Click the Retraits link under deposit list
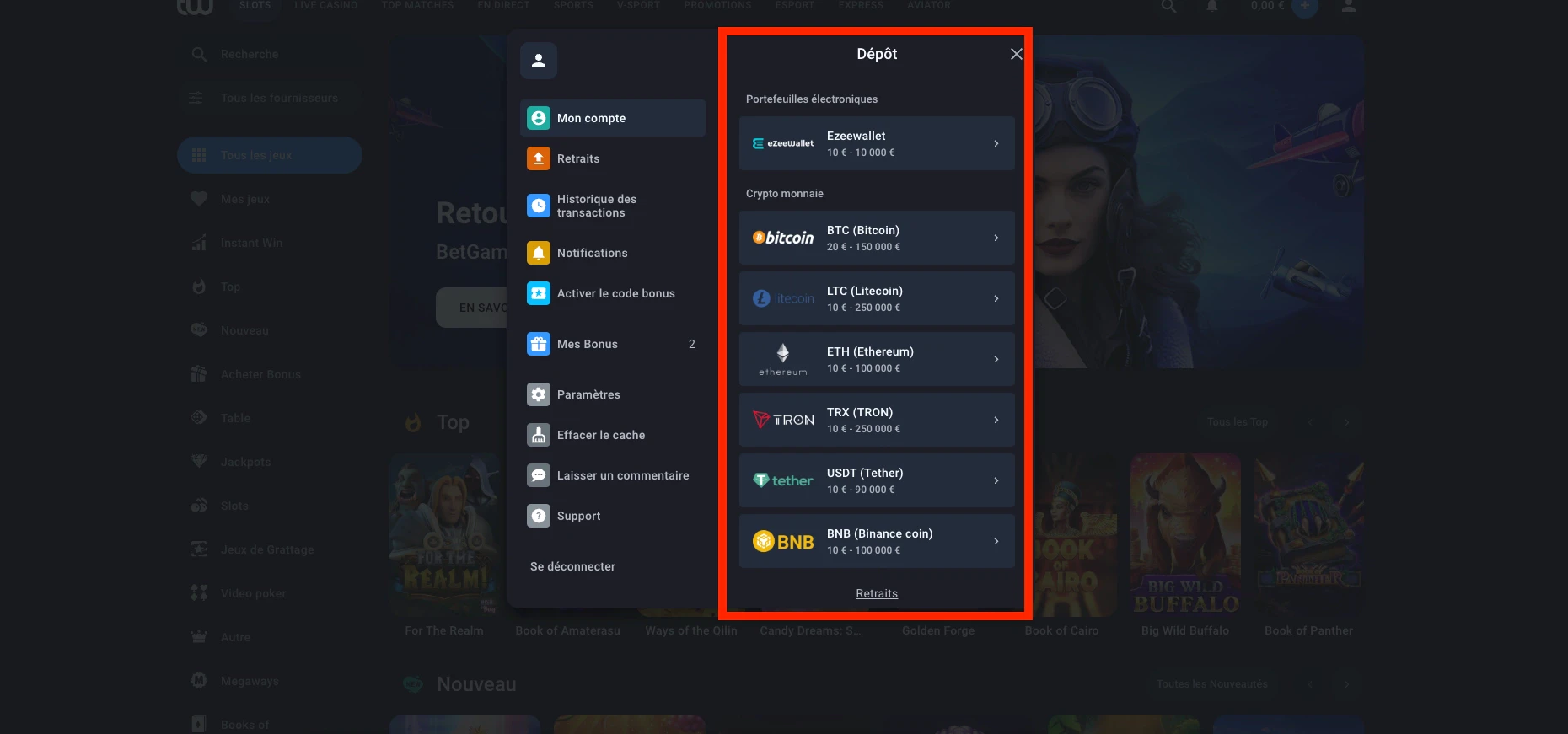Screen dimensions: 1568x734 coord(877,593)
